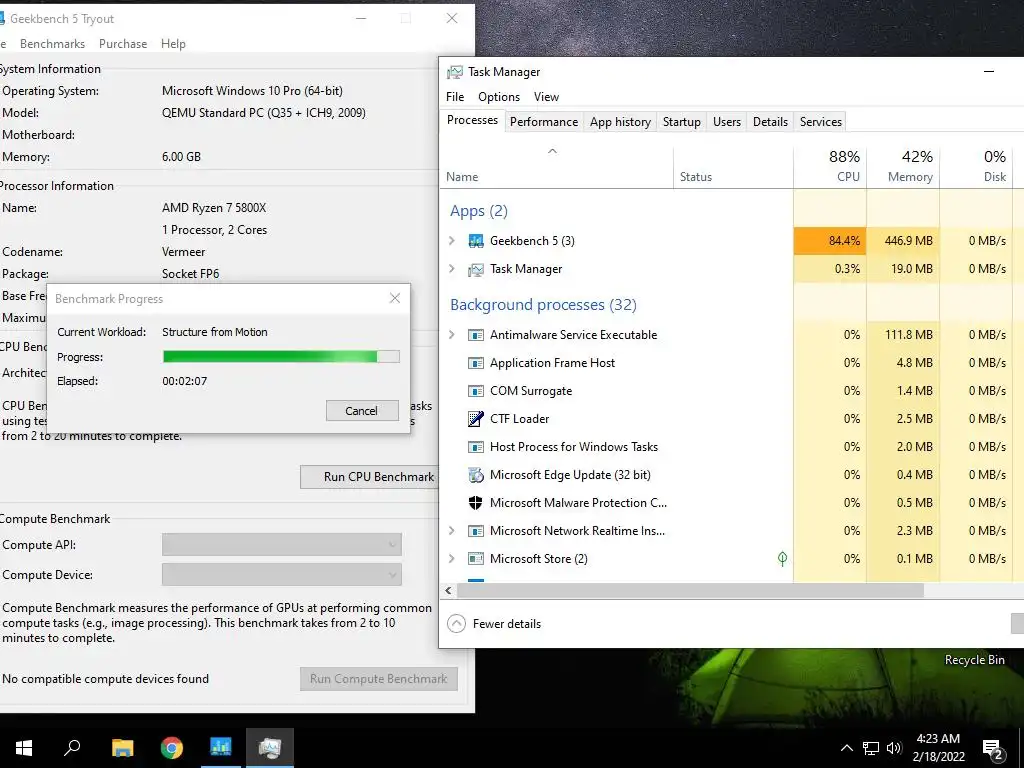This screenshot has height=768, width=1024.
Task: Click the Application Frame Host process icon
Action: pyautogui.click(x=475, y=363)
